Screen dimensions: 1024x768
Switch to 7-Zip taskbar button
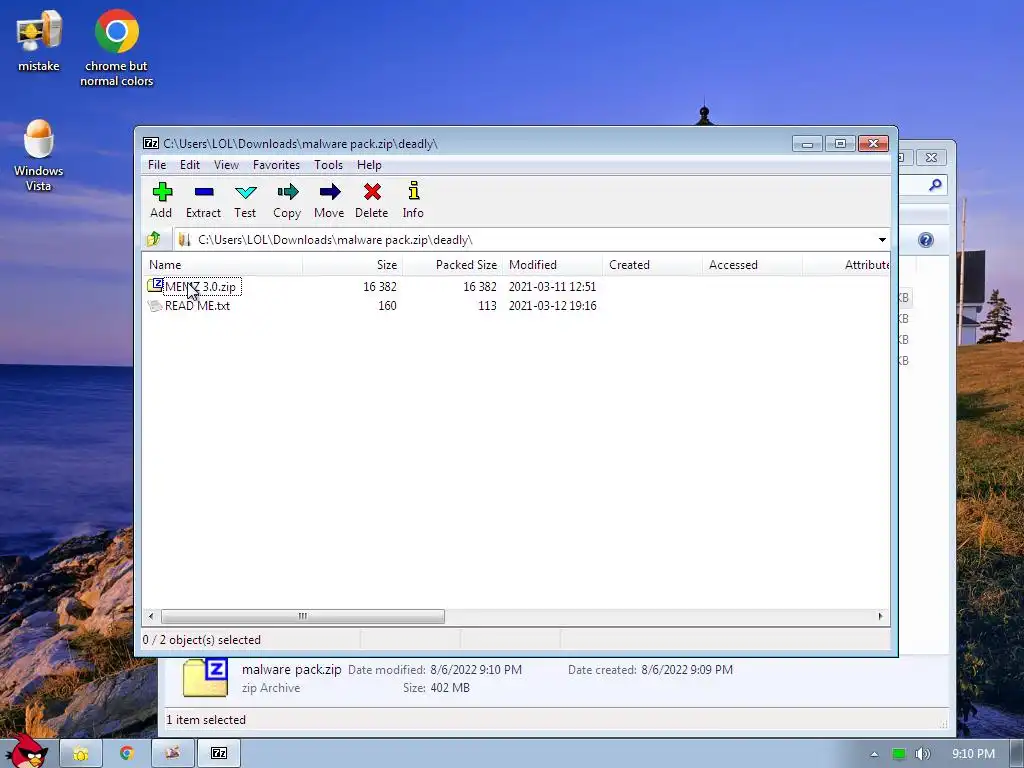219,754
